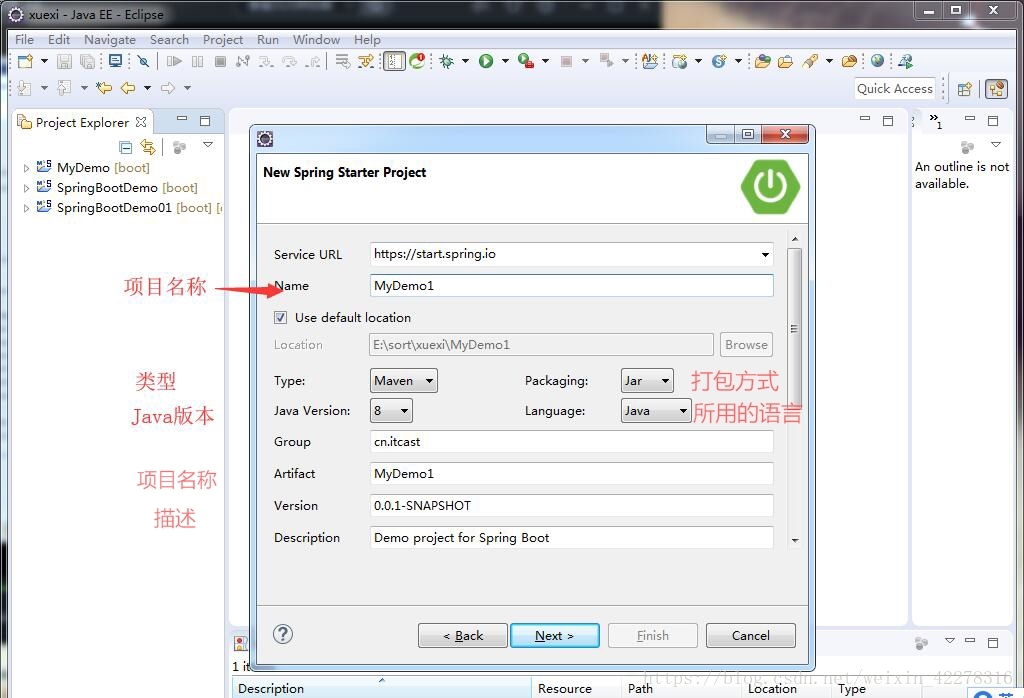Open the Run menu
Image resolution: width=1024 pixels, height=698 pixels.
[268, 40]
